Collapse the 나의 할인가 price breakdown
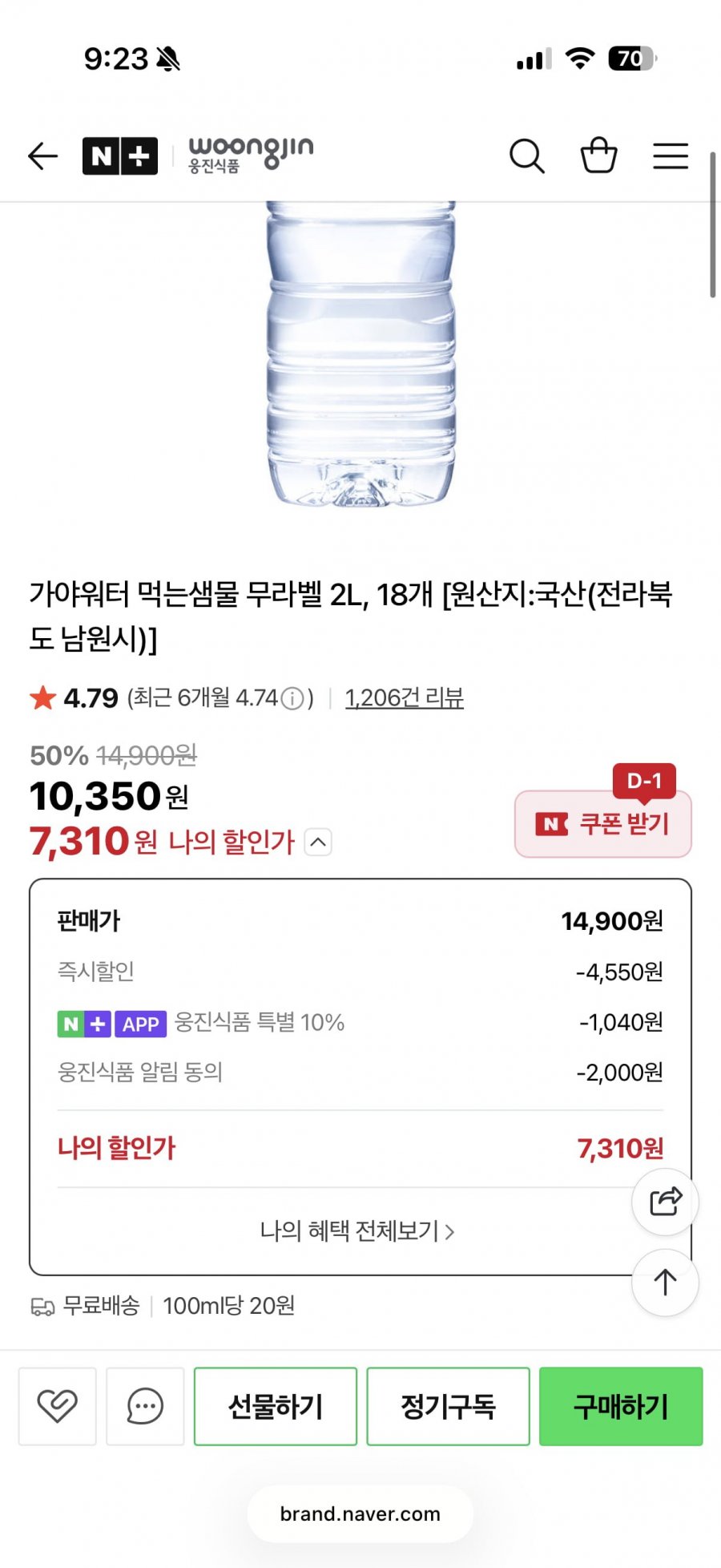This screenshot has width=721, height=1568. click(x=318, y=843)
